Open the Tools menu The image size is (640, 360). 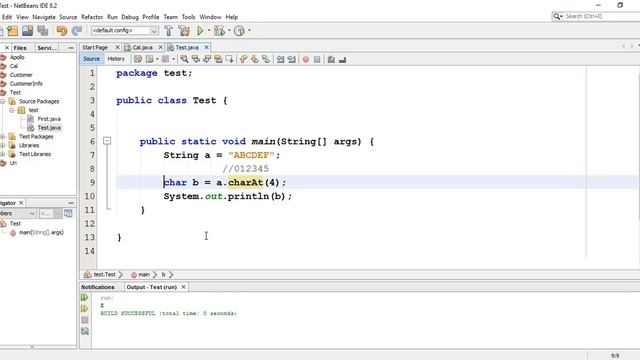pyautogui.click(x=188, y=17)
